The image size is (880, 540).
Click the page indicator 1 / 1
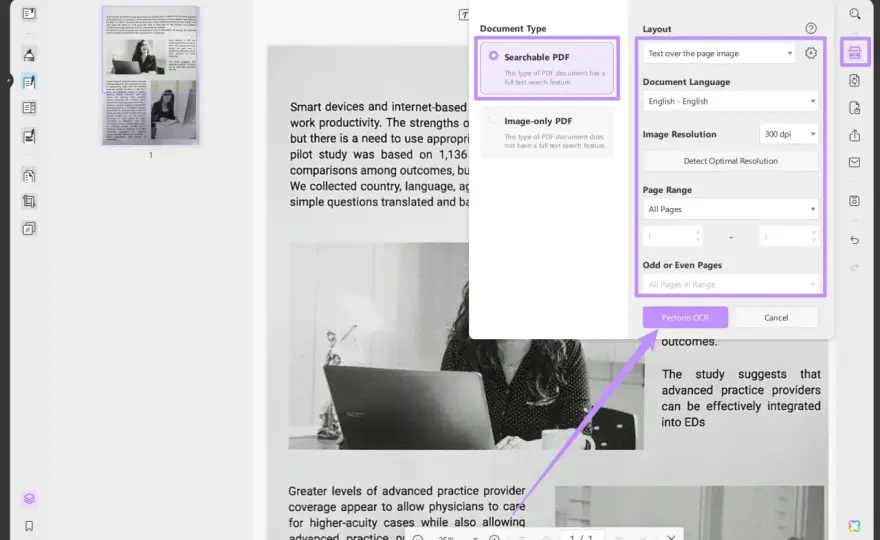click(581, 537)
